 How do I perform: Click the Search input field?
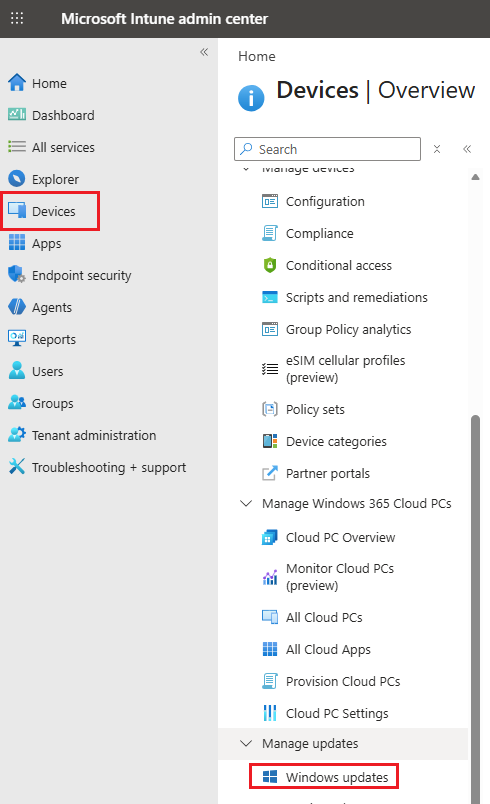(x=328, y=149)
